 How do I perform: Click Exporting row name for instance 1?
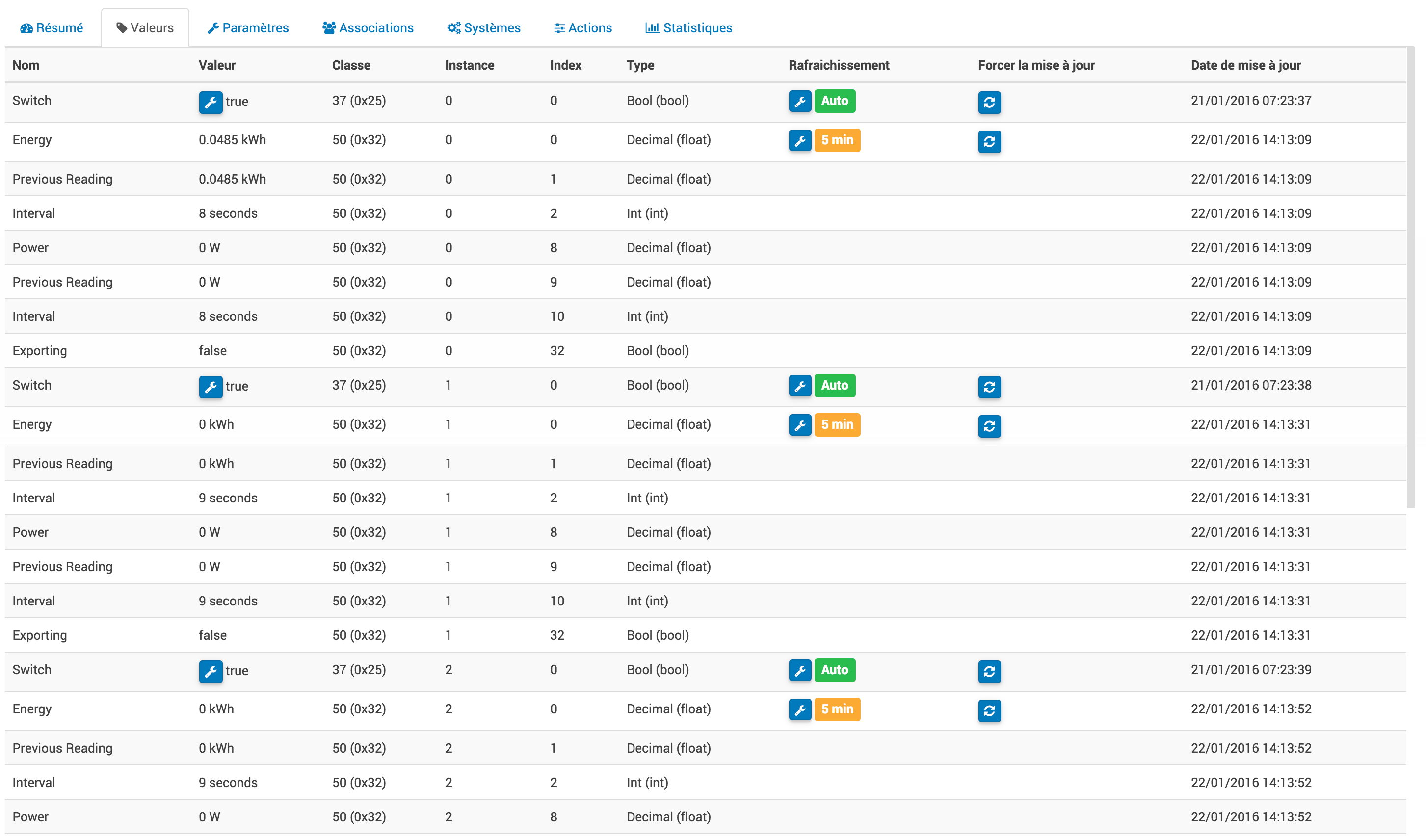[x=40, y=636]
